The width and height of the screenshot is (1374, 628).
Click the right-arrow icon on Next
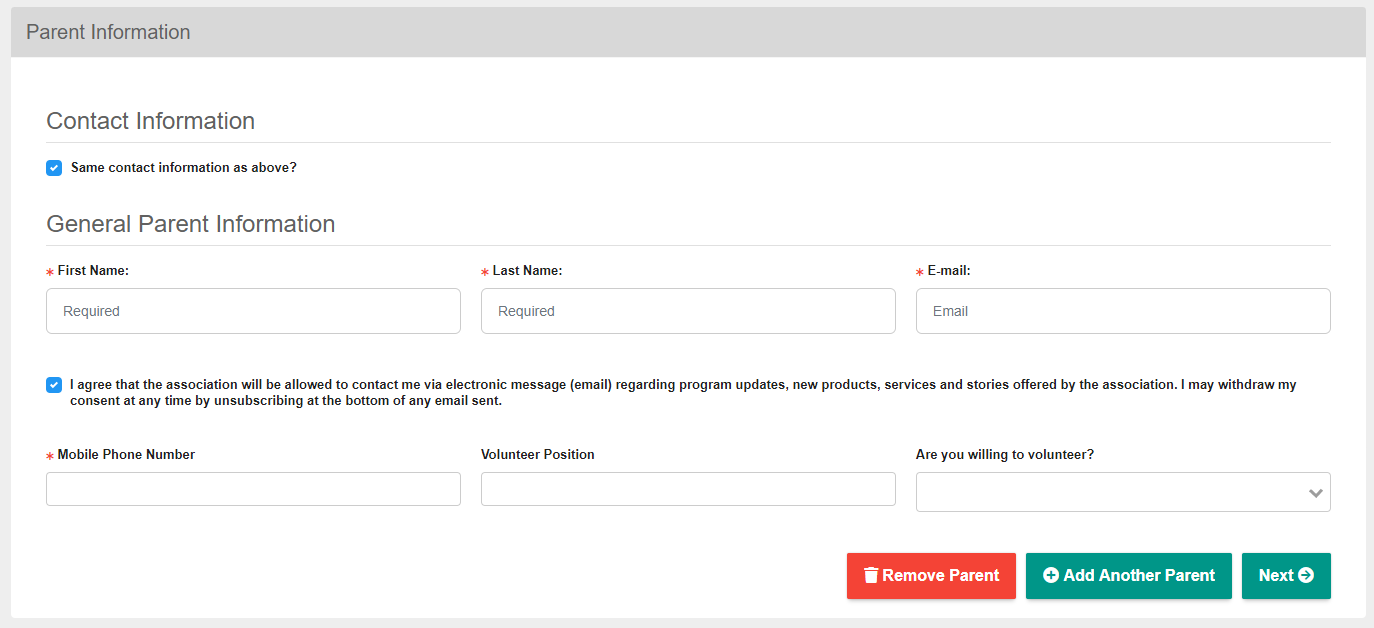click(x=1306, y=575)
